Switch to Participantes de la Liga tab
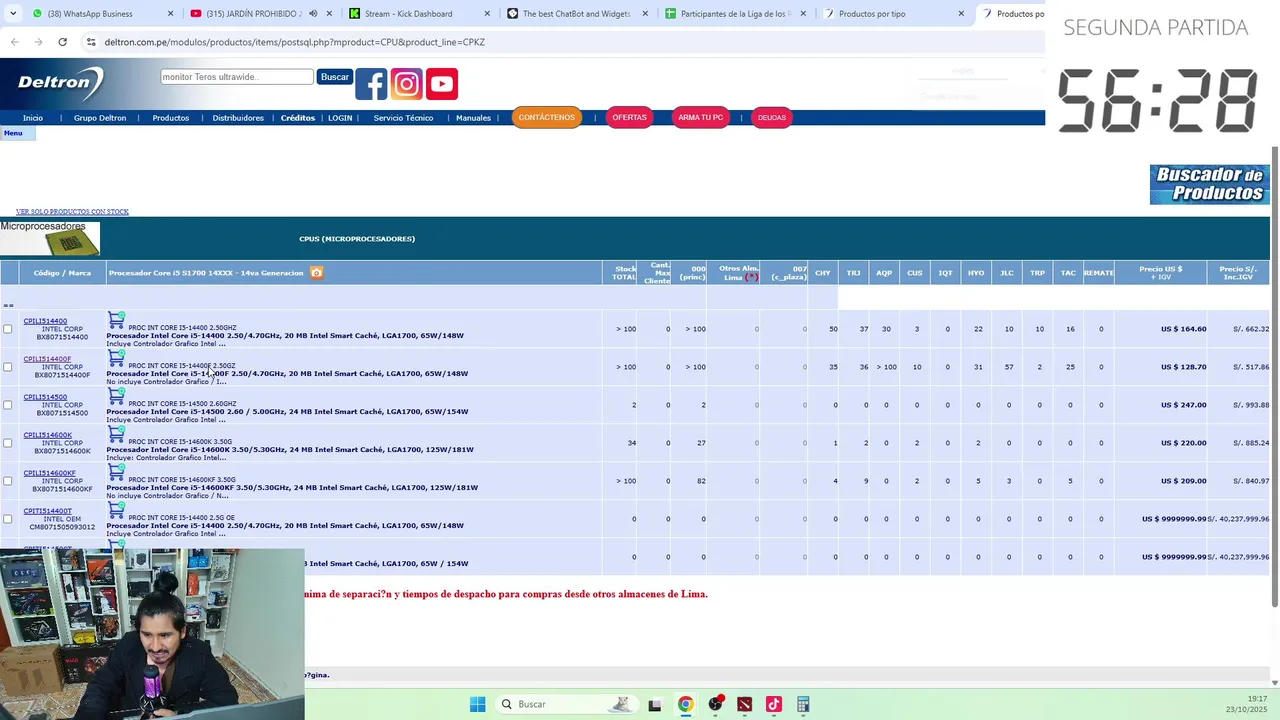Screen dimensions: 1280x720 click(735, 14)
